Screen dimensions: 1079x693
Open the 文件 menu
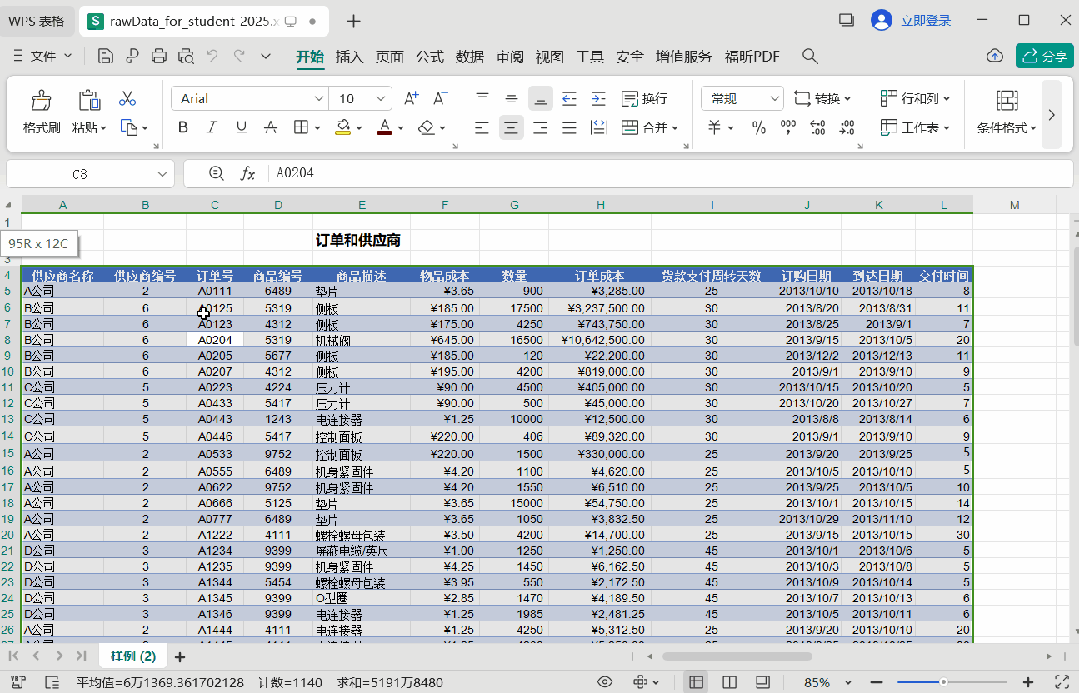pyautogui.click(x=43, y=56)
